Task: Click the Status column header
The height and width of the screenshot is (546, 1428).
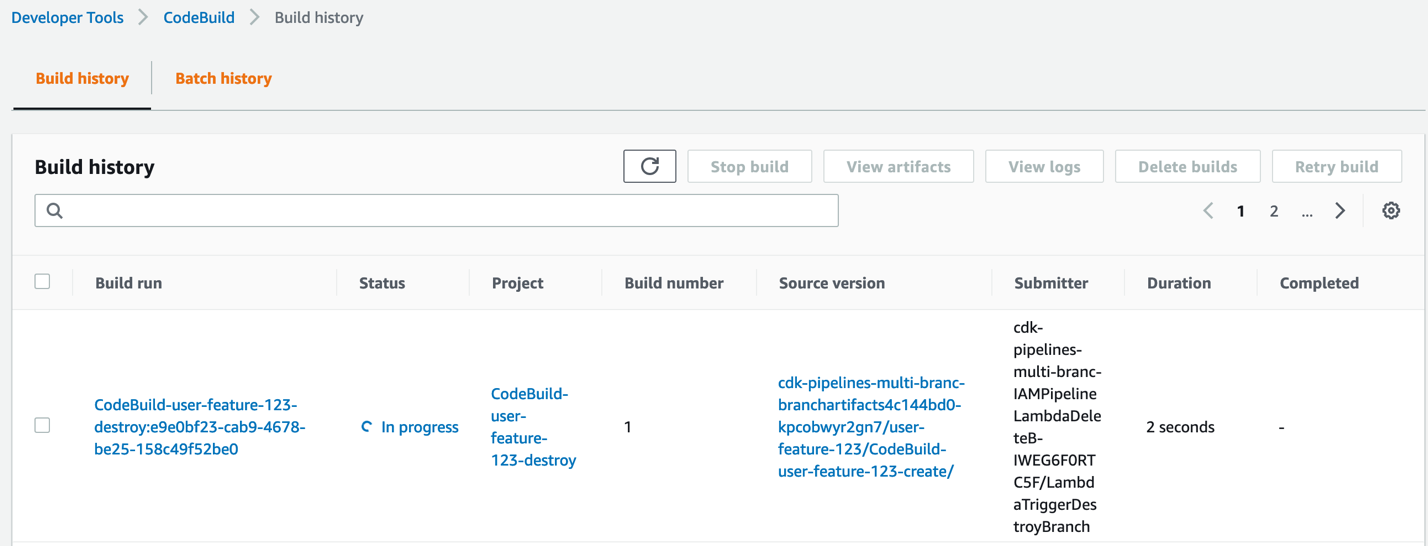Action: point(382,283)
